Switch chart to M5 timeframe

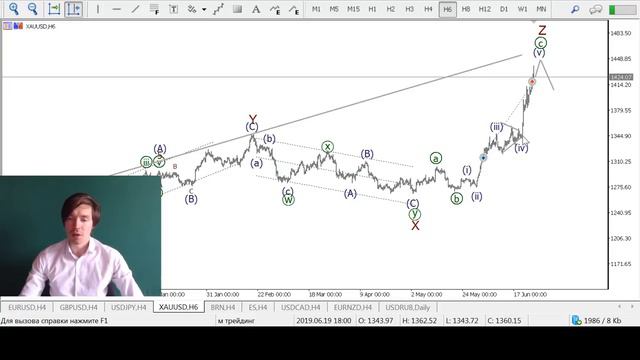click(x=334, y=9)
